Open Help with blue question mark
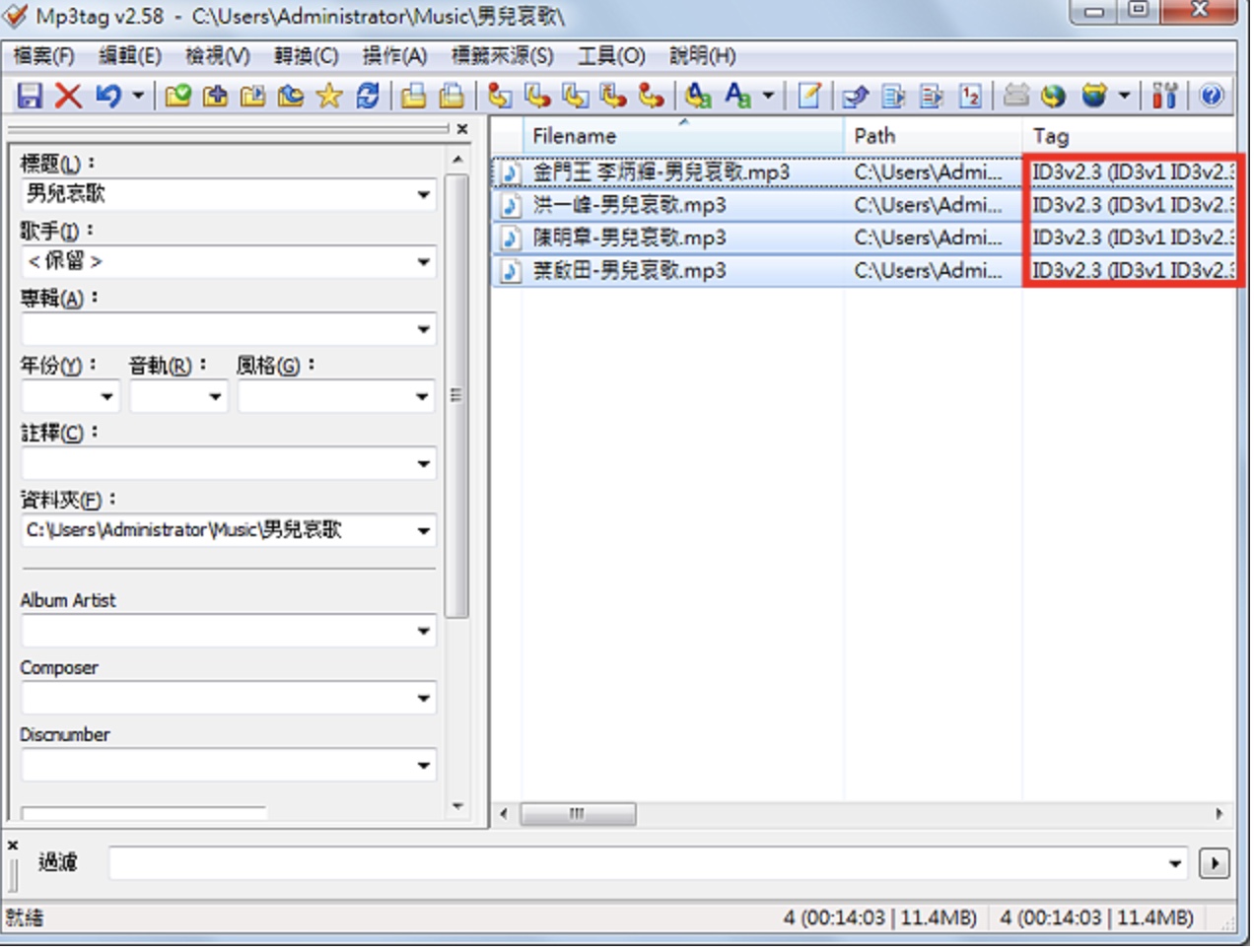The image size is (1254, 952). (1212, 96)
